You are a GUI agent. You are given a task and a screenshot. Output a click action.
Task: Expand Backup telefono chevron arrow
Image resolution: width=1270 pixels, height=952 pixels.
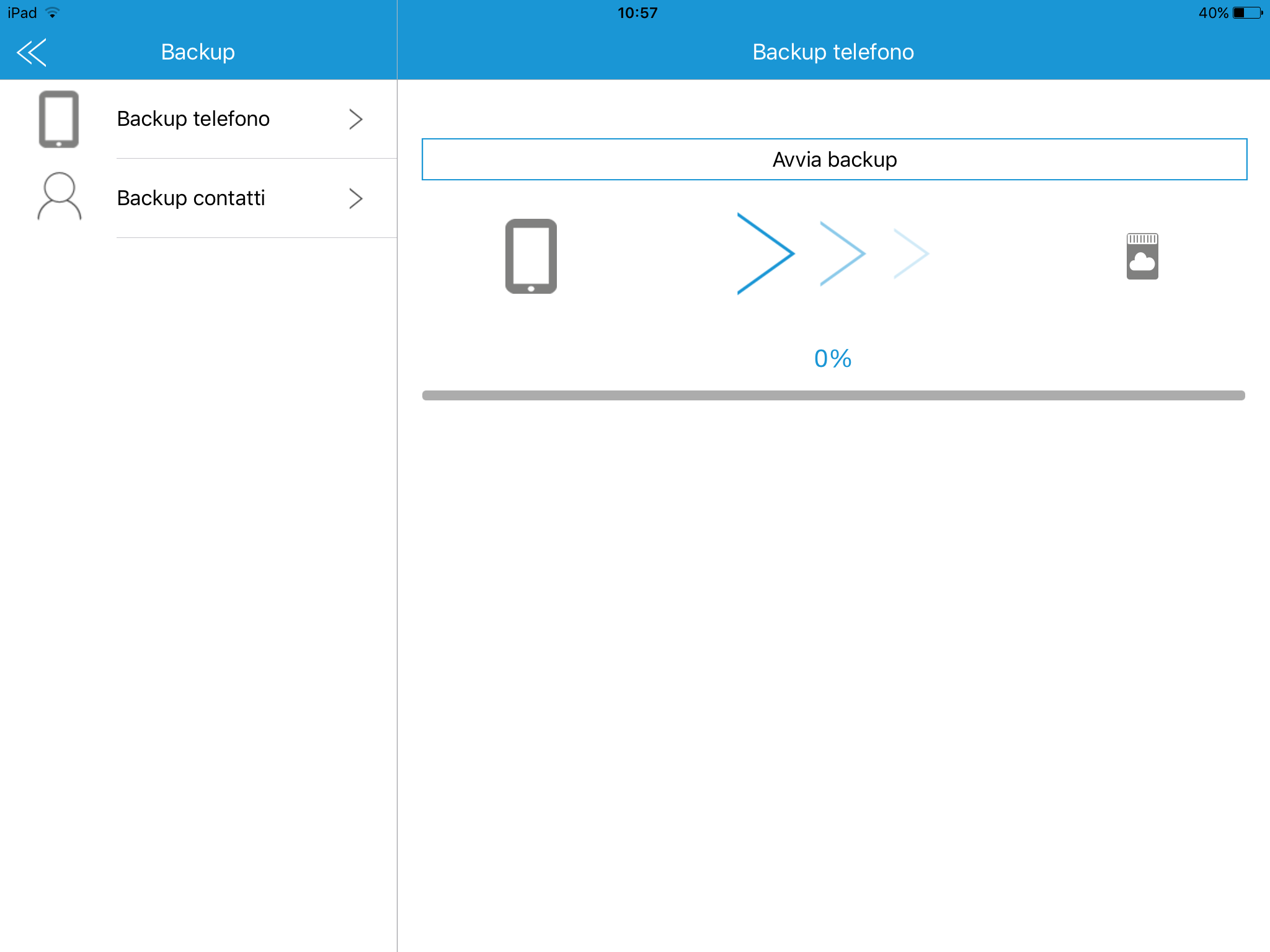355,119
